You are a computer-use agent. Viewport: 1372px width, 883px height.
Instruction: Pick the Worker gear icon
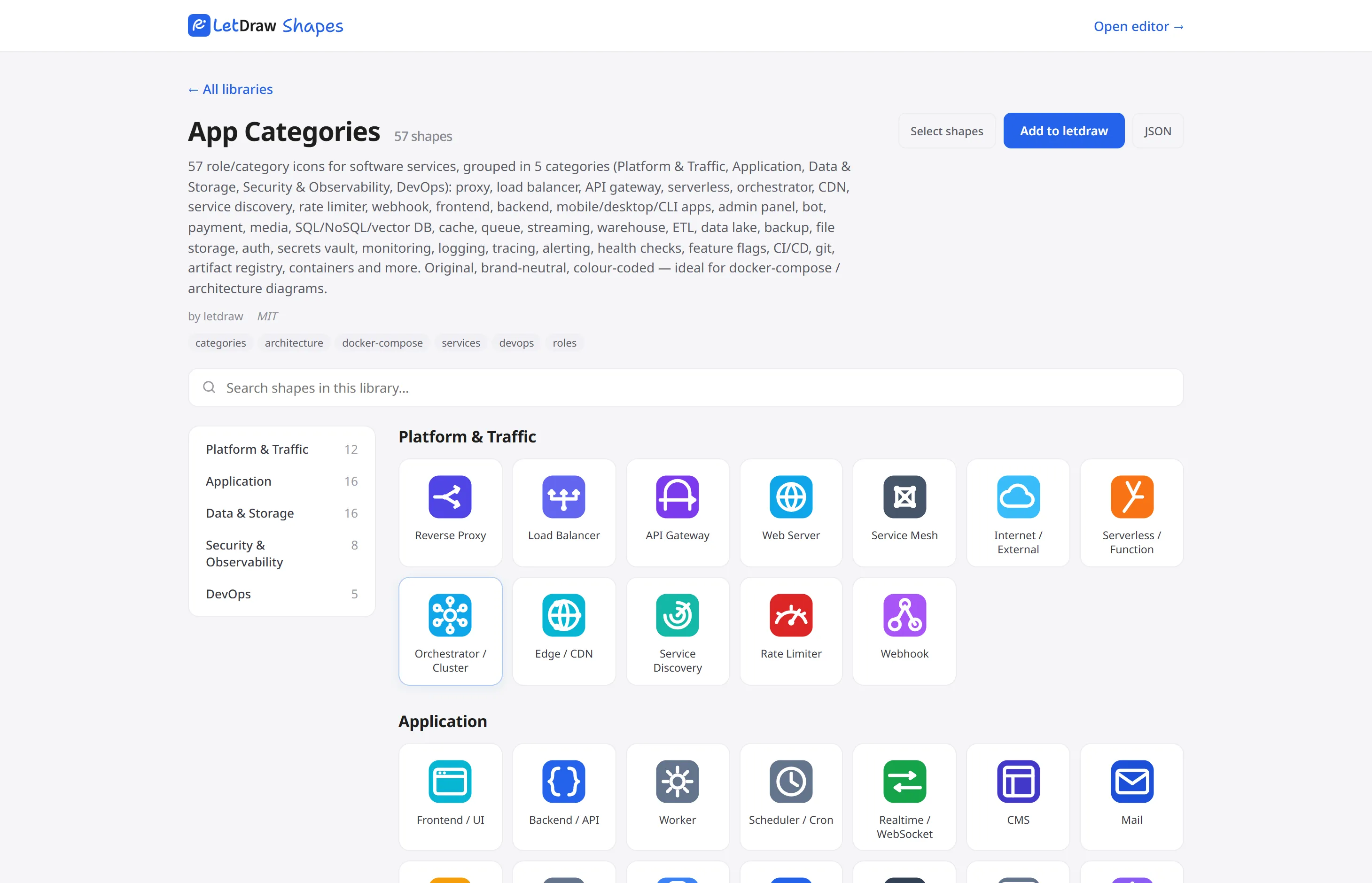677,782
